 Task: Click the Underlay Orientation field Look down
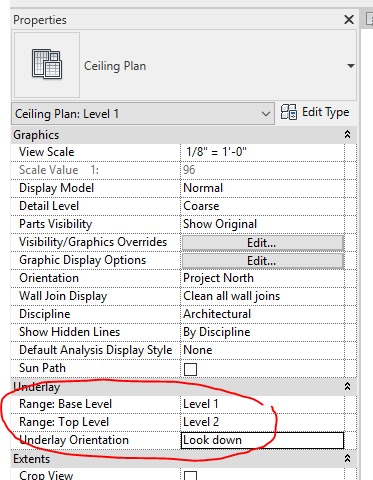tap(262, 440)
